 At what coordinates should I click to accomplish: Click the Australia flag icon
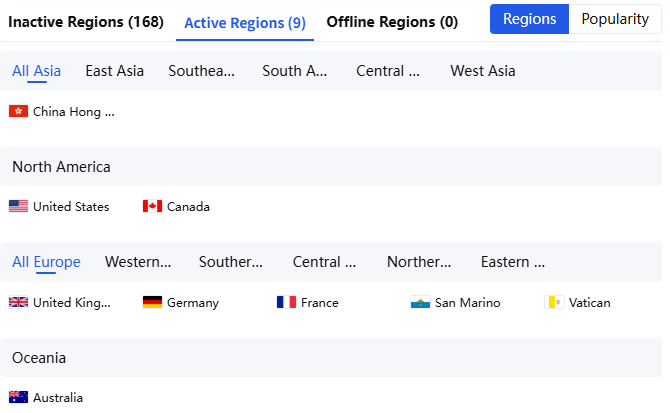click(x=18, y=397)
